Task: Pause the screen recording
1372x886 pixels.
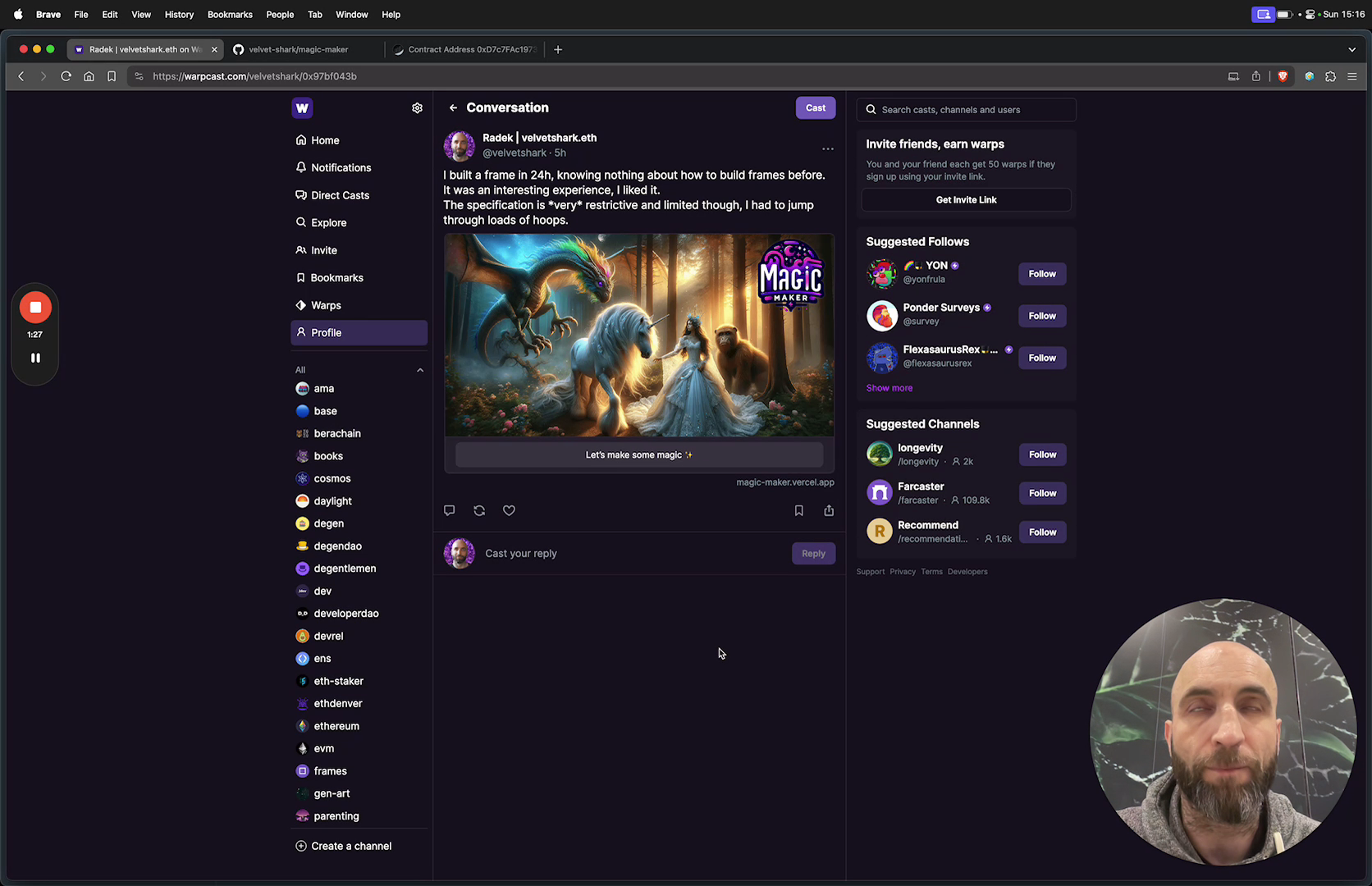Action: coord(35,358)
